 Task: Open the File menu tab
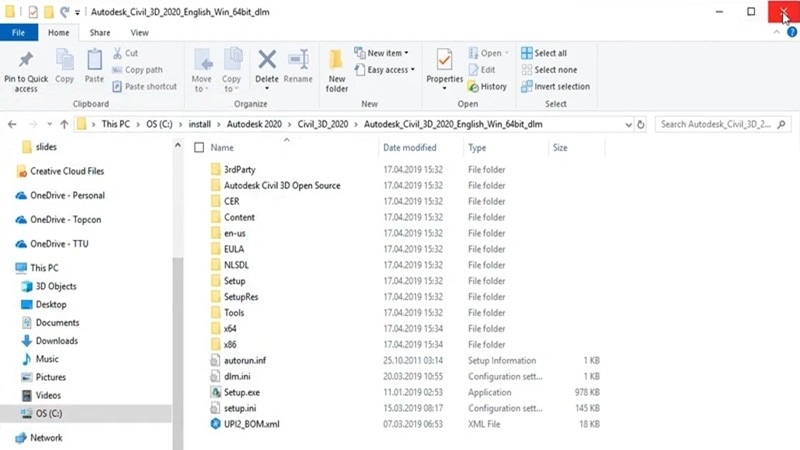tap(18, 33)
